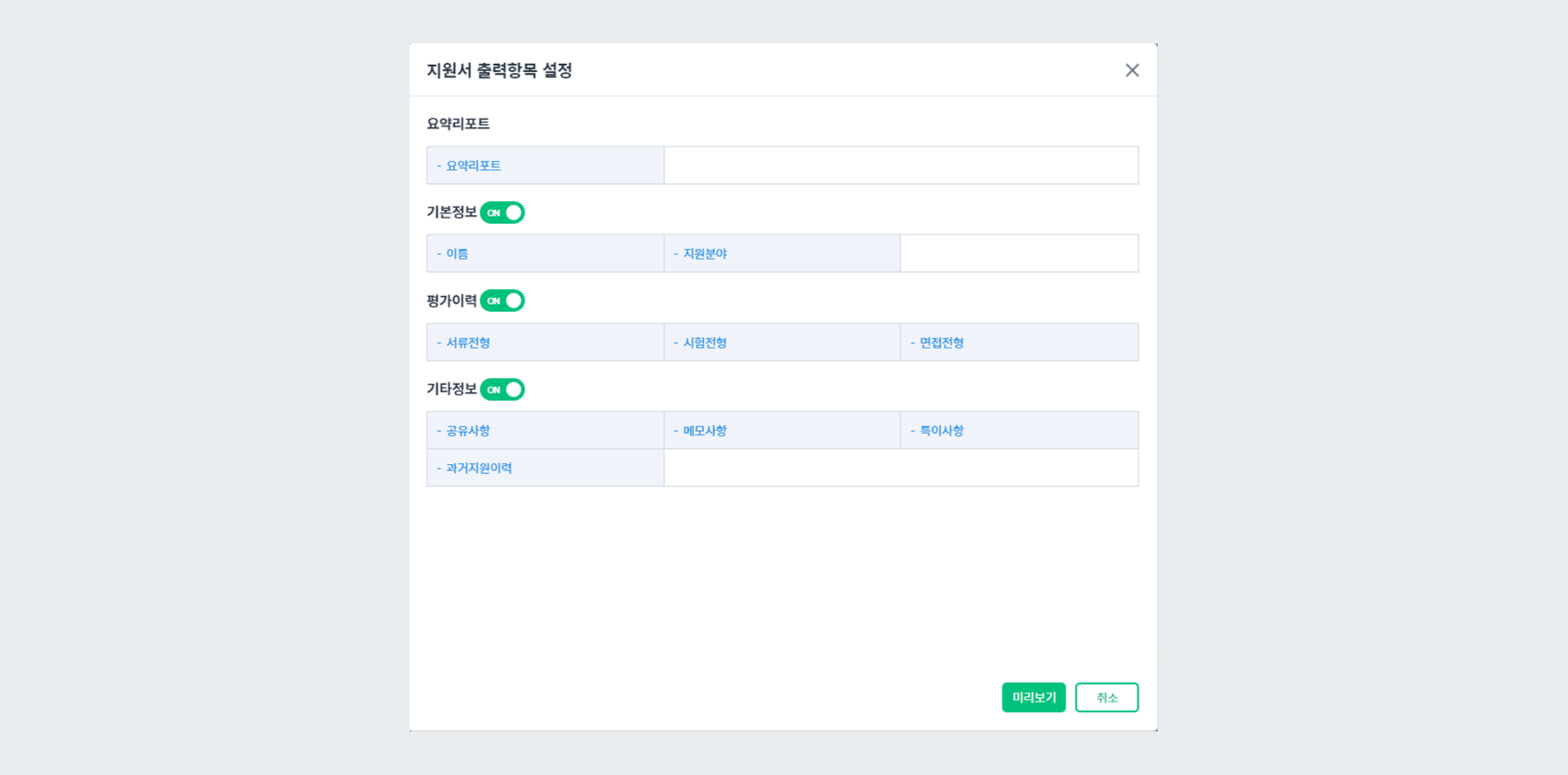
Task: Click the 이름 field under 기본정보
Action: (544, 253)
